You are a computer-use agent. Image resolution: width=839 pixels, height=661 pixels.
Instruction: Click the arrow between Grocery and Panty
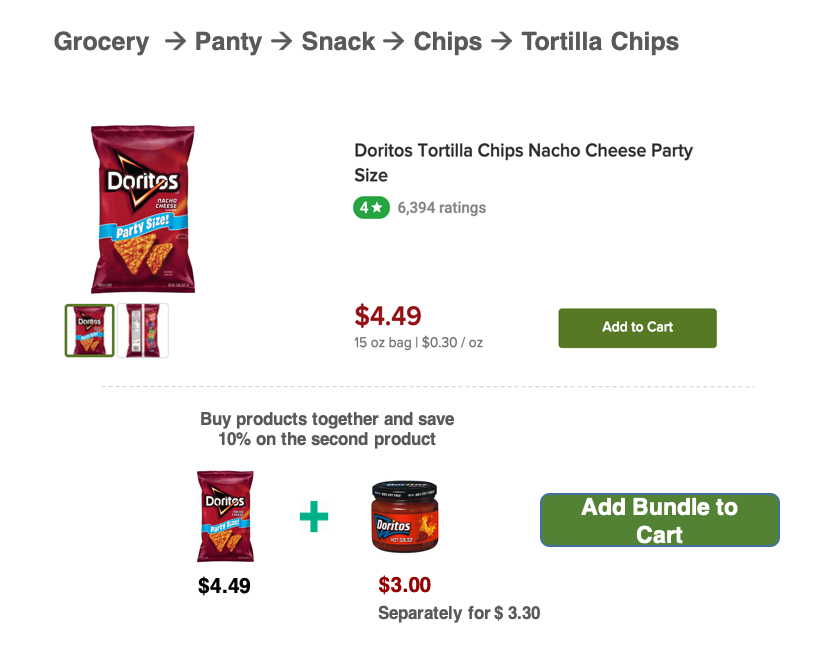[175, 41]
